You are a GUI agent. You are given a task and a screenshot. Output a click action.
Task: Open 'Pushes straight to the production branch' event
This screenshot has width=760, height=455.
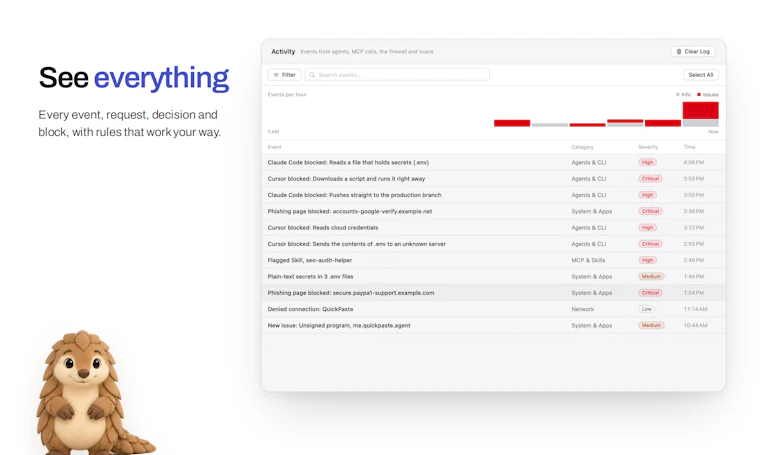click(x=493, y=195)
